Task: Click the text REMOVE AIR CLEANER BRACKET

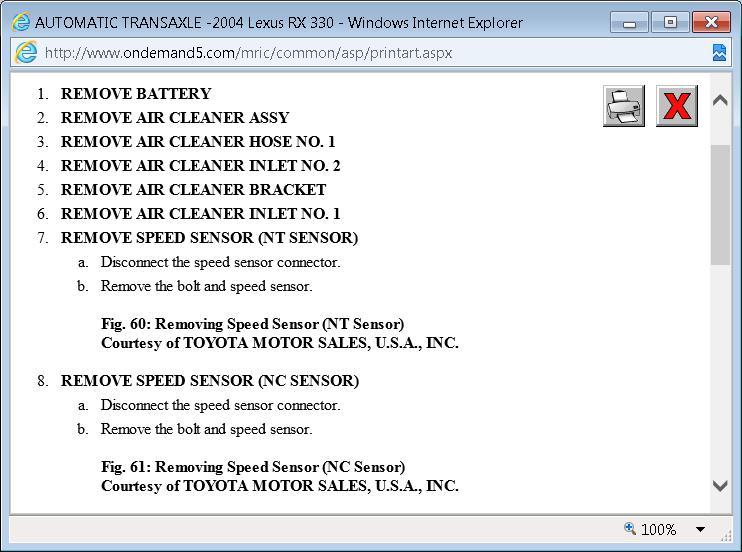Action: 194,190
